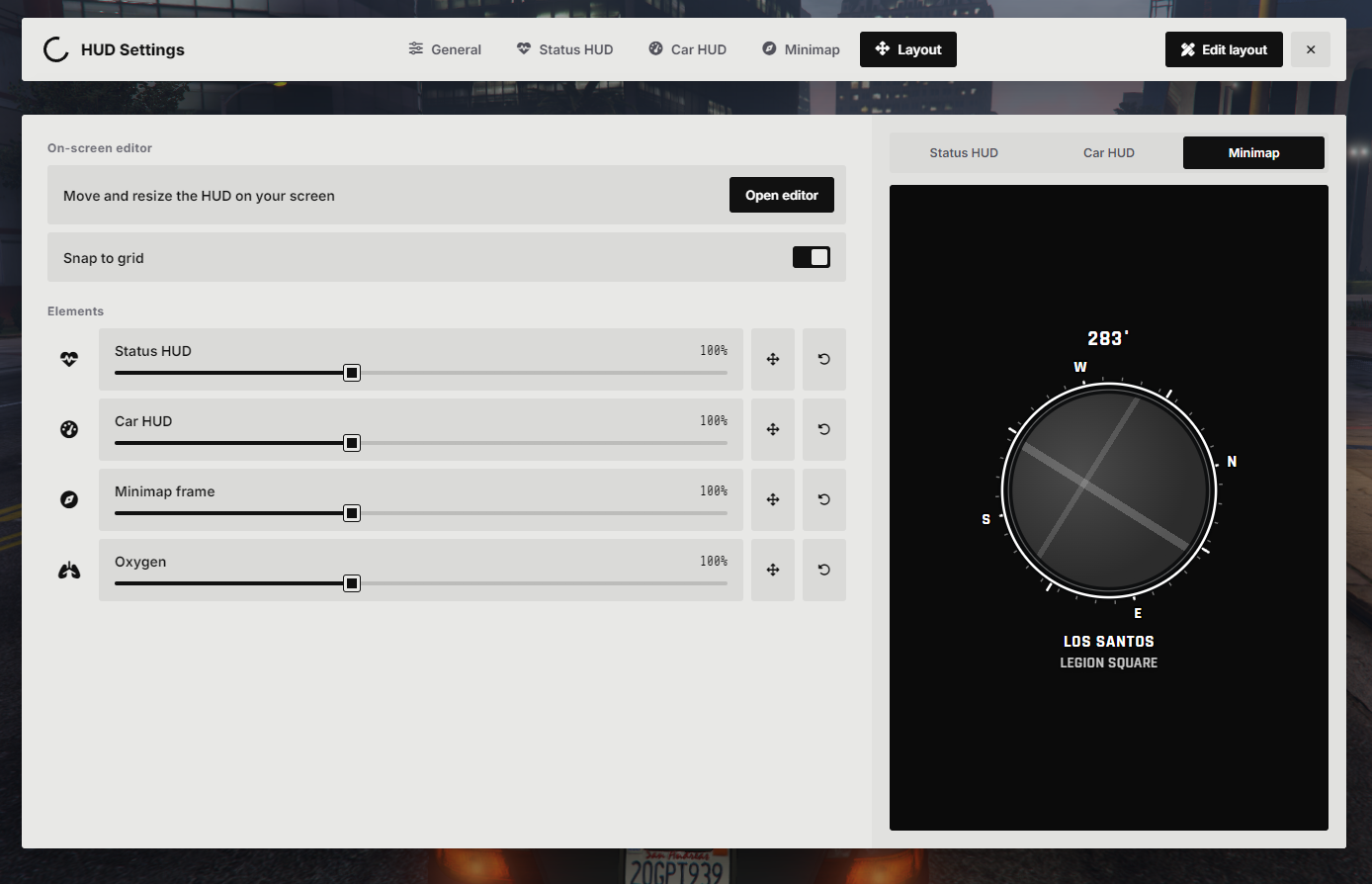The height and width of the screenshot is (884, 1372).
Task: Click the Status HUD scale slider handle
Action: tap(352, 373)
